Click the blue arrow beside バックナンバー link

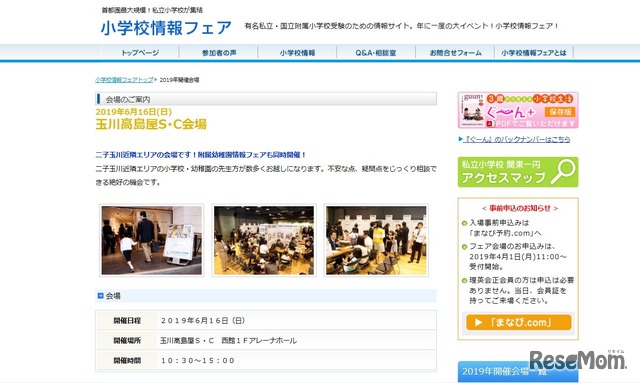click(x=460, y=139)
